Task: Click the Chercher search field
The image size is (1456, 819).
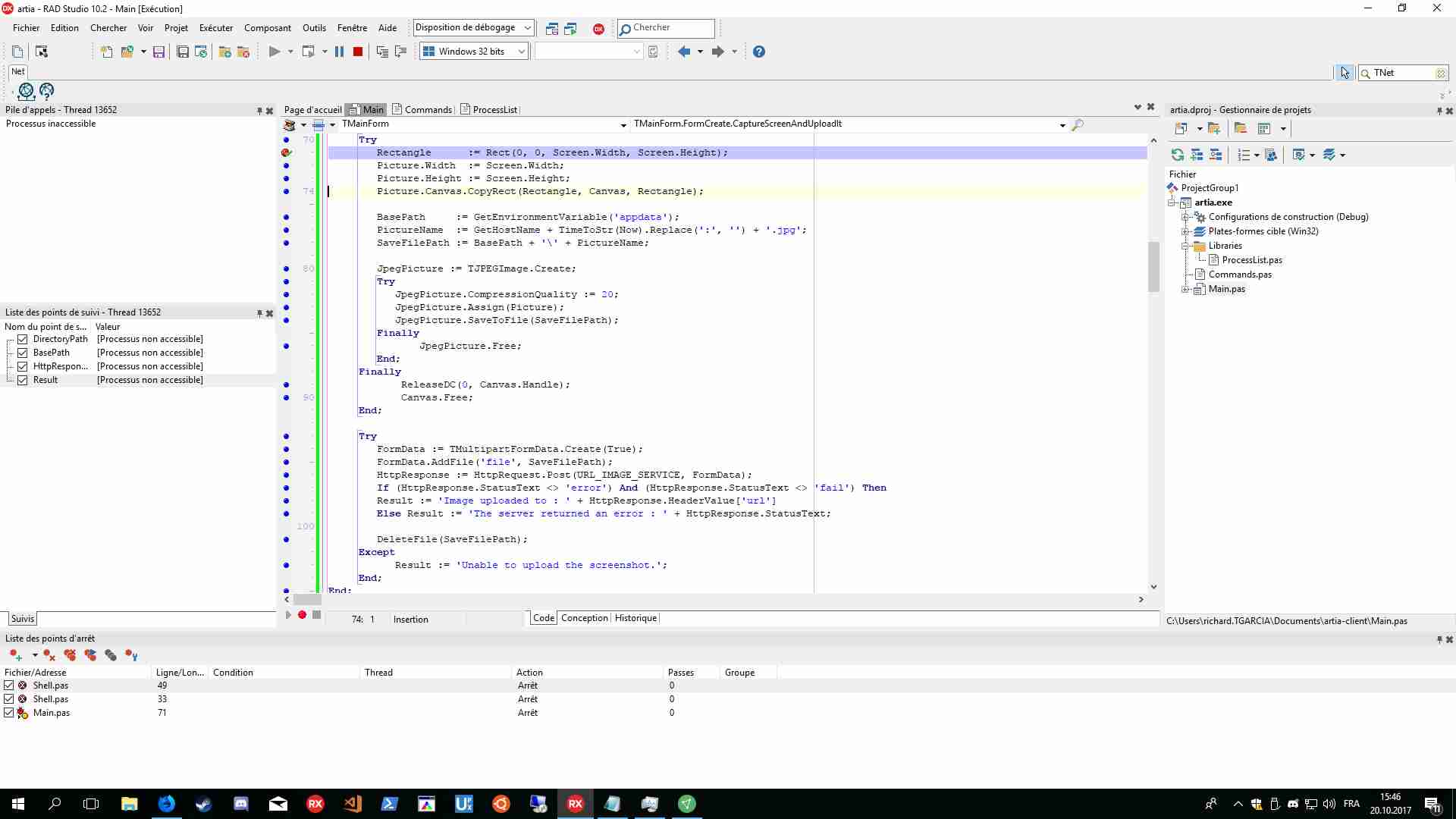Action: [x=666, y=28]
